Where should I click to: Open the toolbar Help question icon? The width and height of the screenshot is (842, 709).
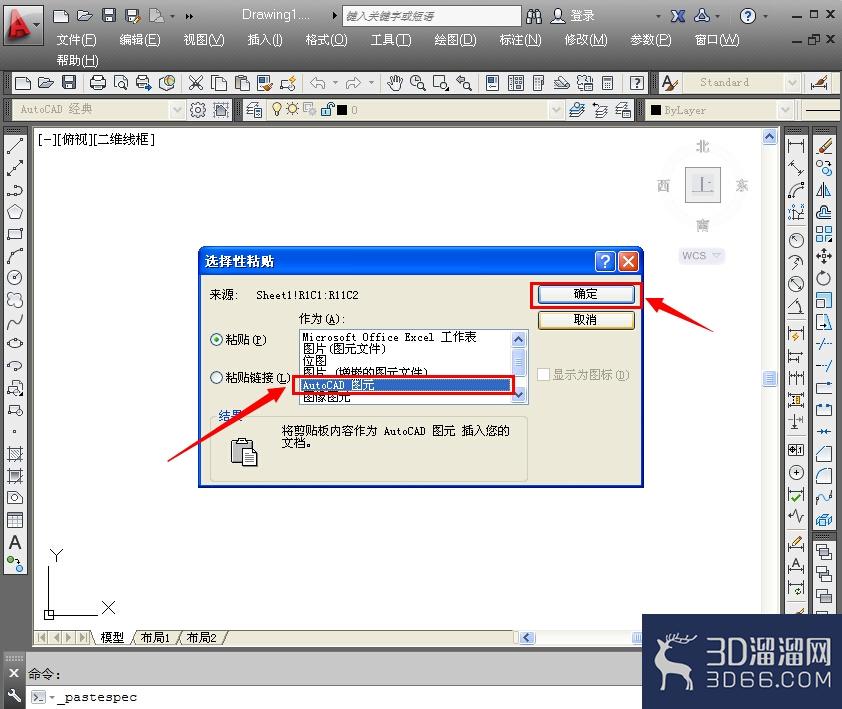tap(636, 83)
